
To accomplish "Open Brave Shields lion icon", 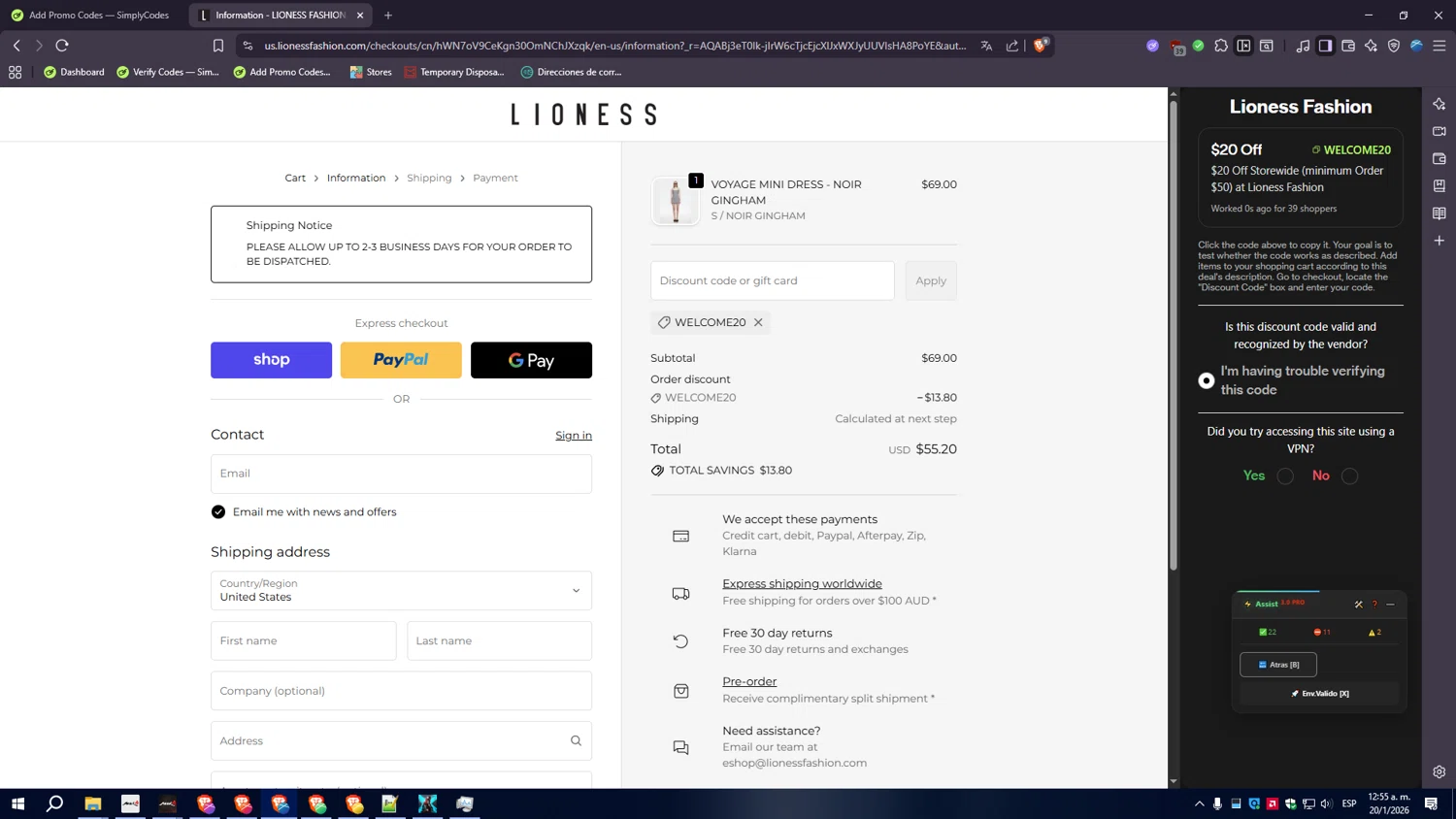I will pyautogui.click(x=1041, y=45).
